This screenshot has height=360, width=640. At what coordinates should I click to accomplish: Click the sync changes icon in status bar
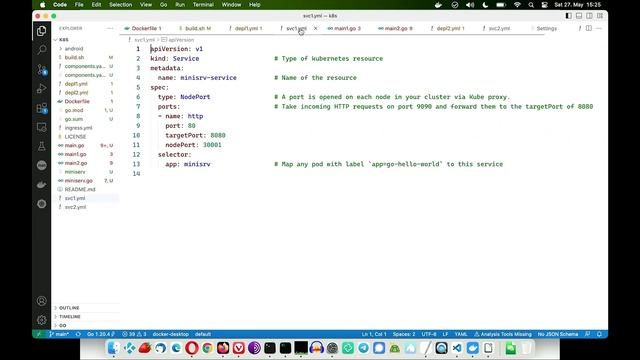[x=78, y=334]
